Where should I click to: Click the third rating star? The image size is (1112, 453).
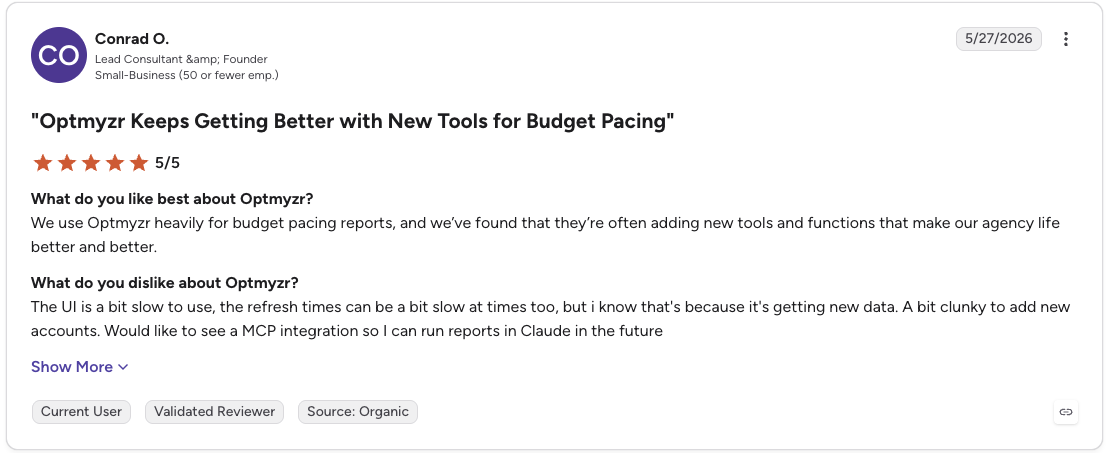point(91,163)
